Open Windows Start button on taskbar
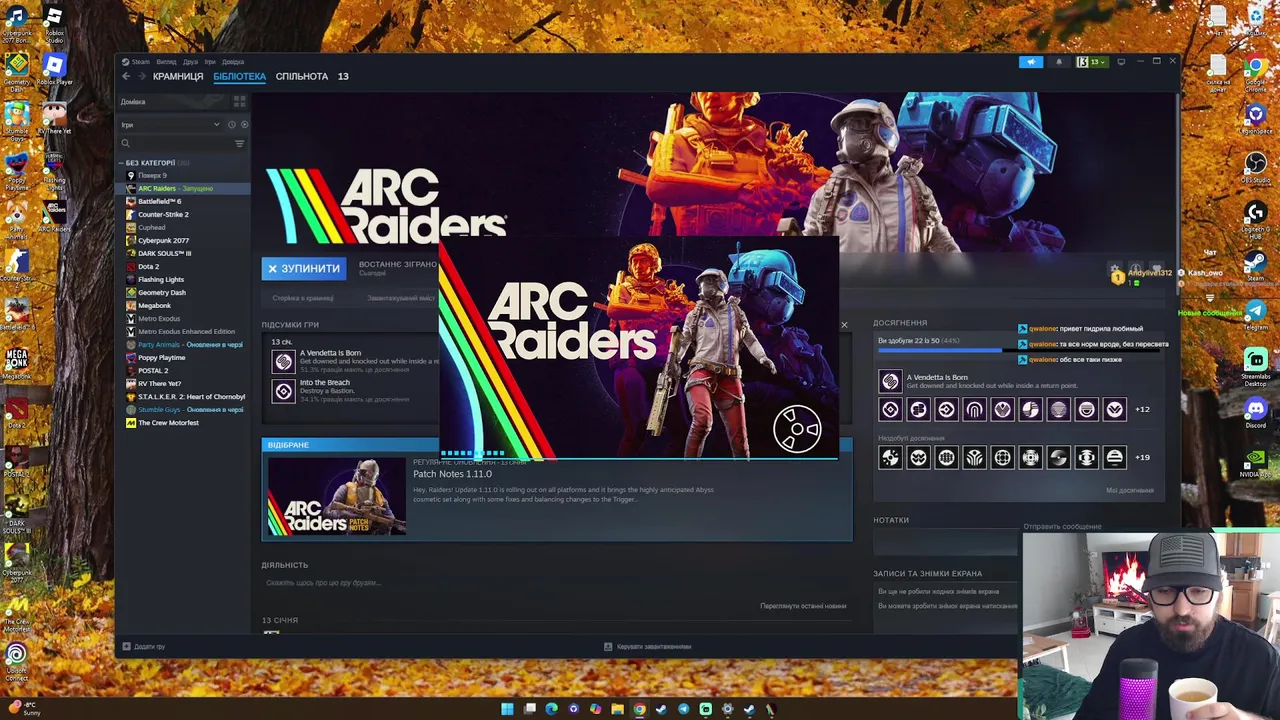 pos(507,709)
